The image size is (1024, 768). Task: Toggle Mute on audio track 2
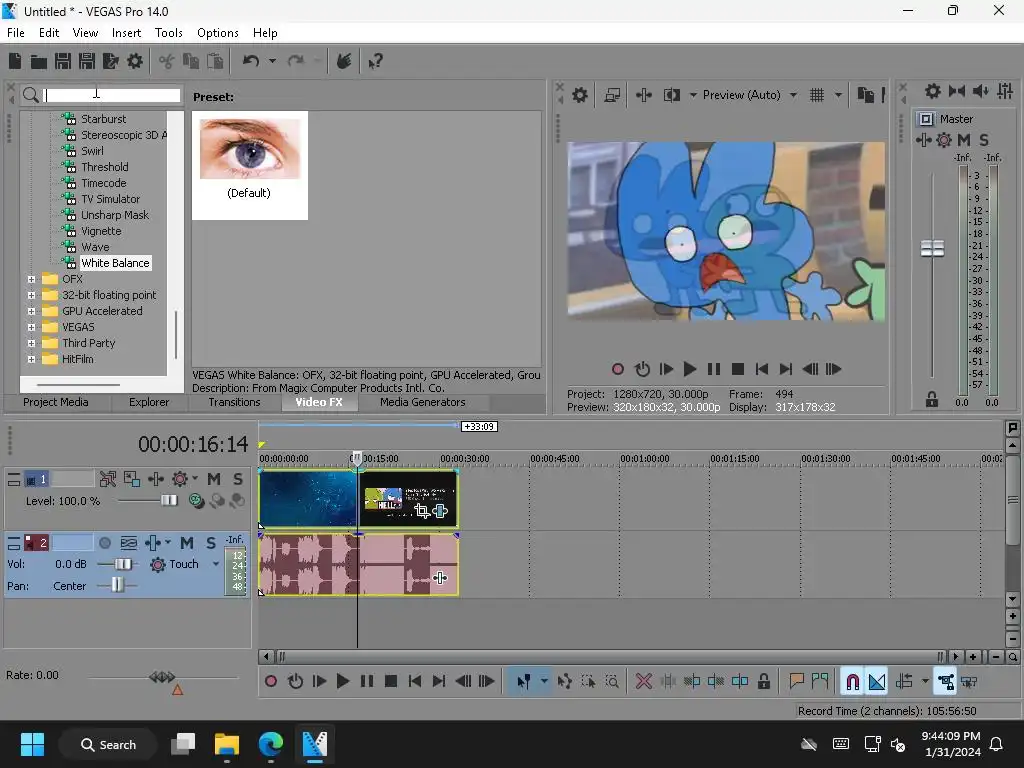[x=187, y=543]
